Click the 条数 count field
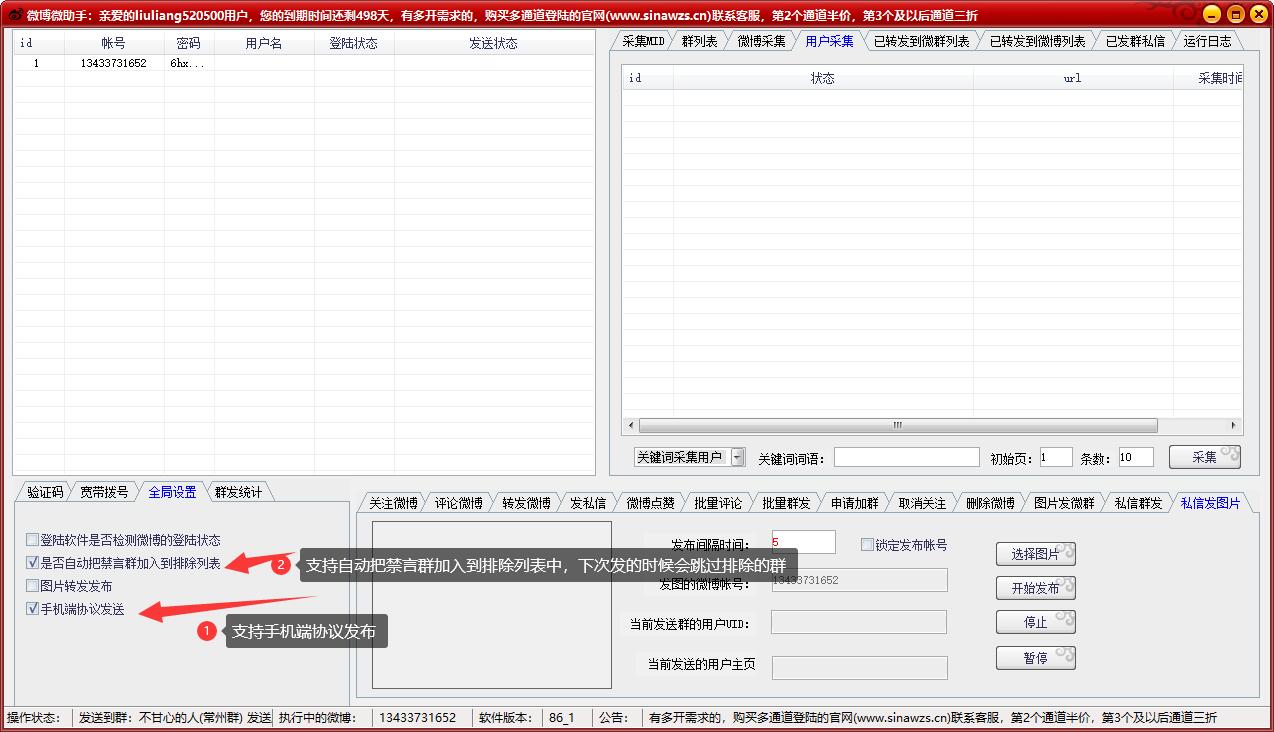The width and height of the screenshot is (1274, 732). pos(1136,457)
